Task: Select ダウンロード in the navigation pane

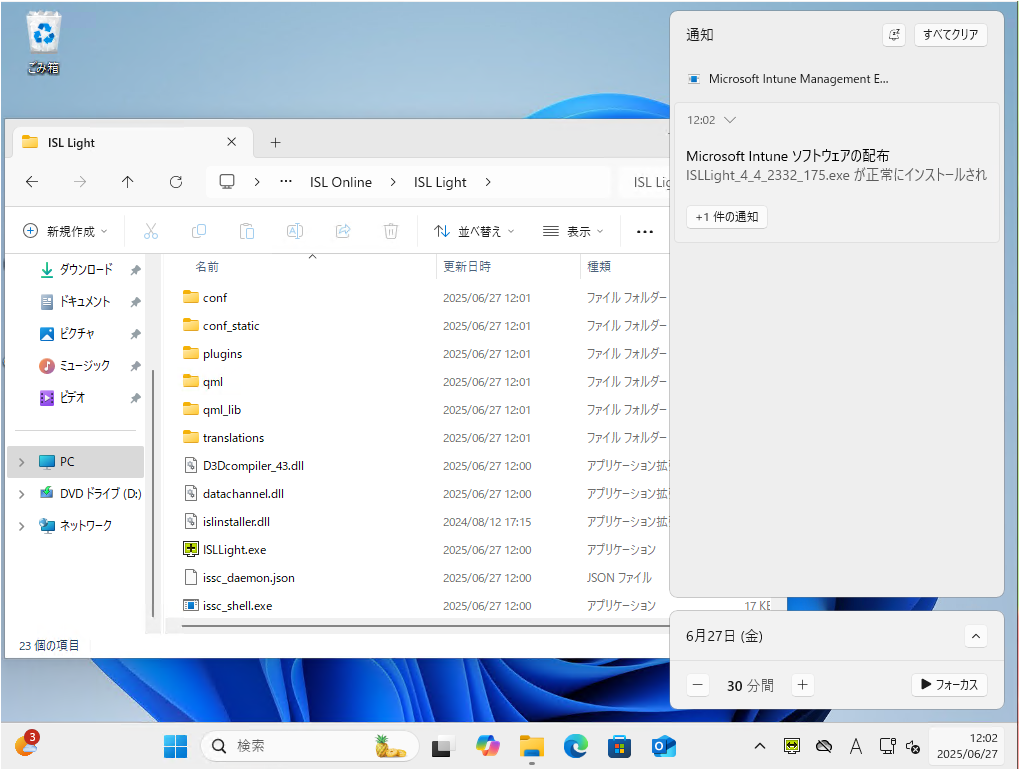Action: 77,269
